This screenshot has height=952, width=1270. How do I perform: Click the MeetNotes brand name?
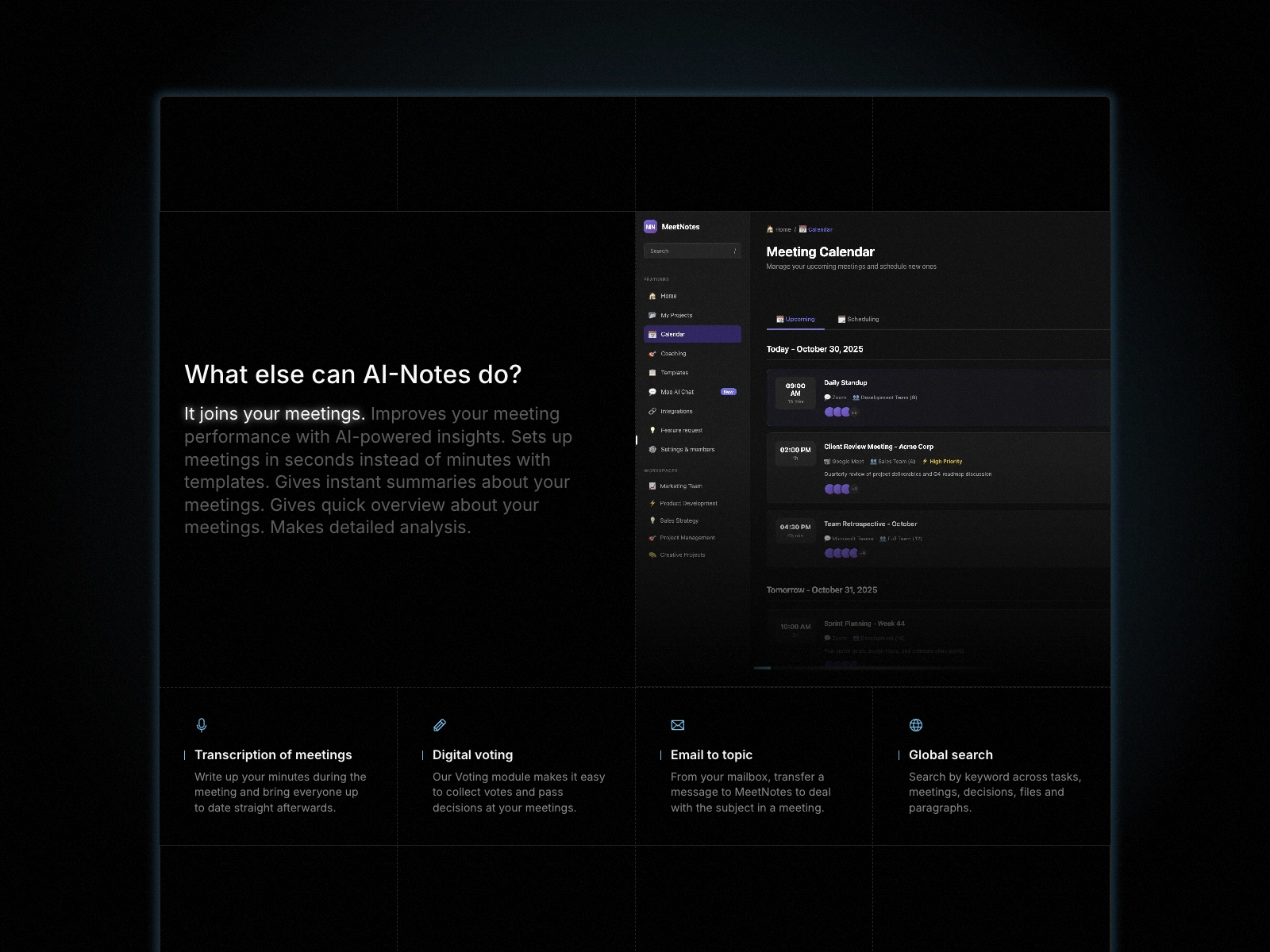pyautogui.click(x=680, y=227)
